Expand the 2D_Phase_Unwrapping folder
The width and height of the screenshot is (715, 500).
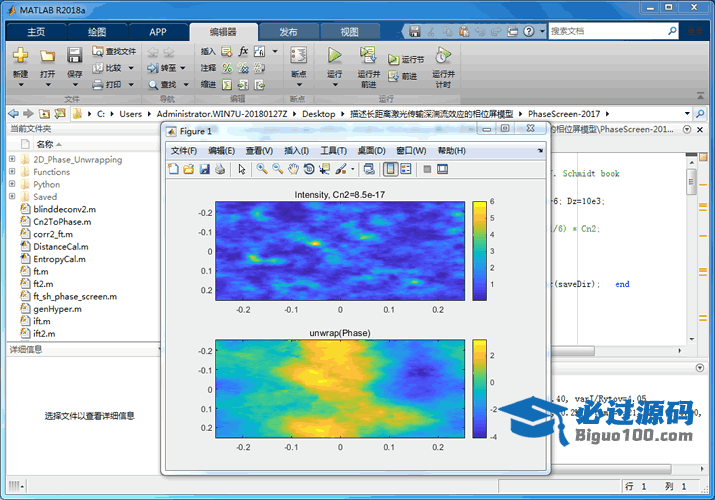coord(12,159)
